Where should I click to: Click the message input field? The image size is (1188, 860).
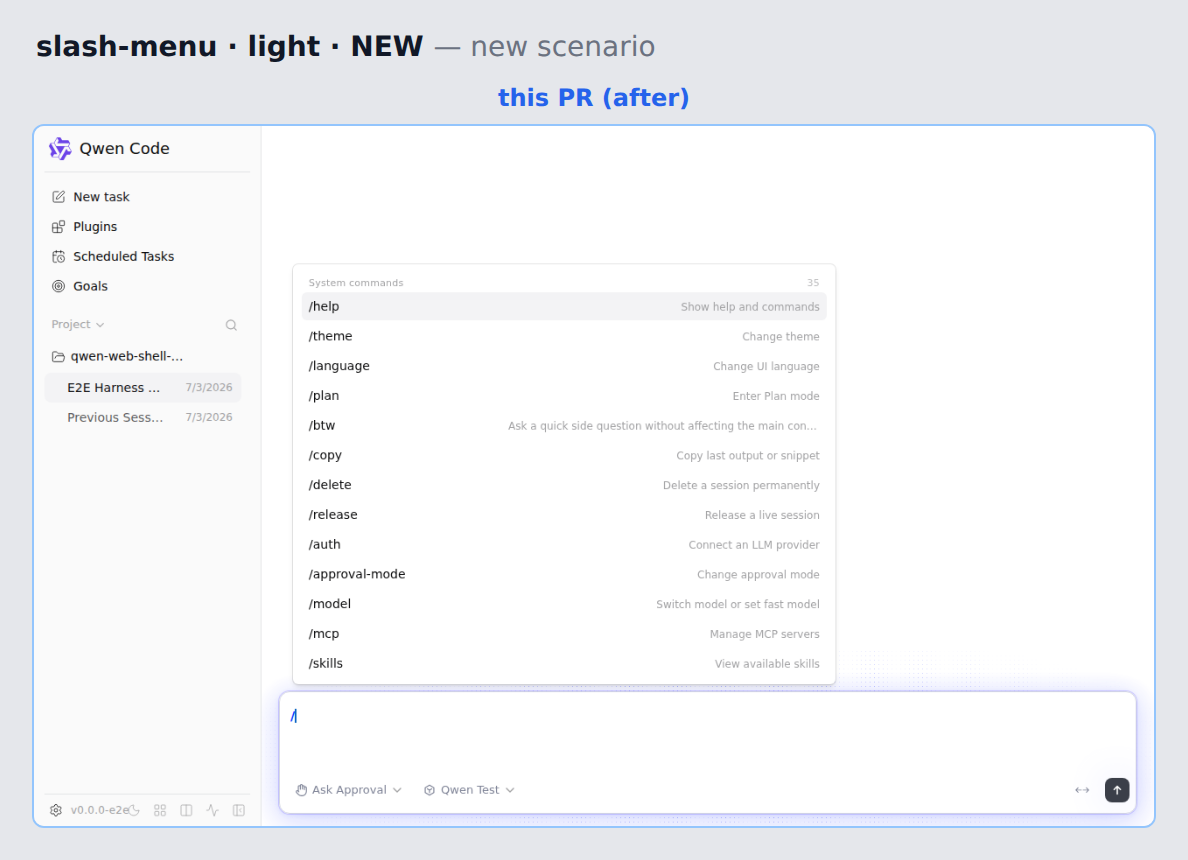[708, 731]
